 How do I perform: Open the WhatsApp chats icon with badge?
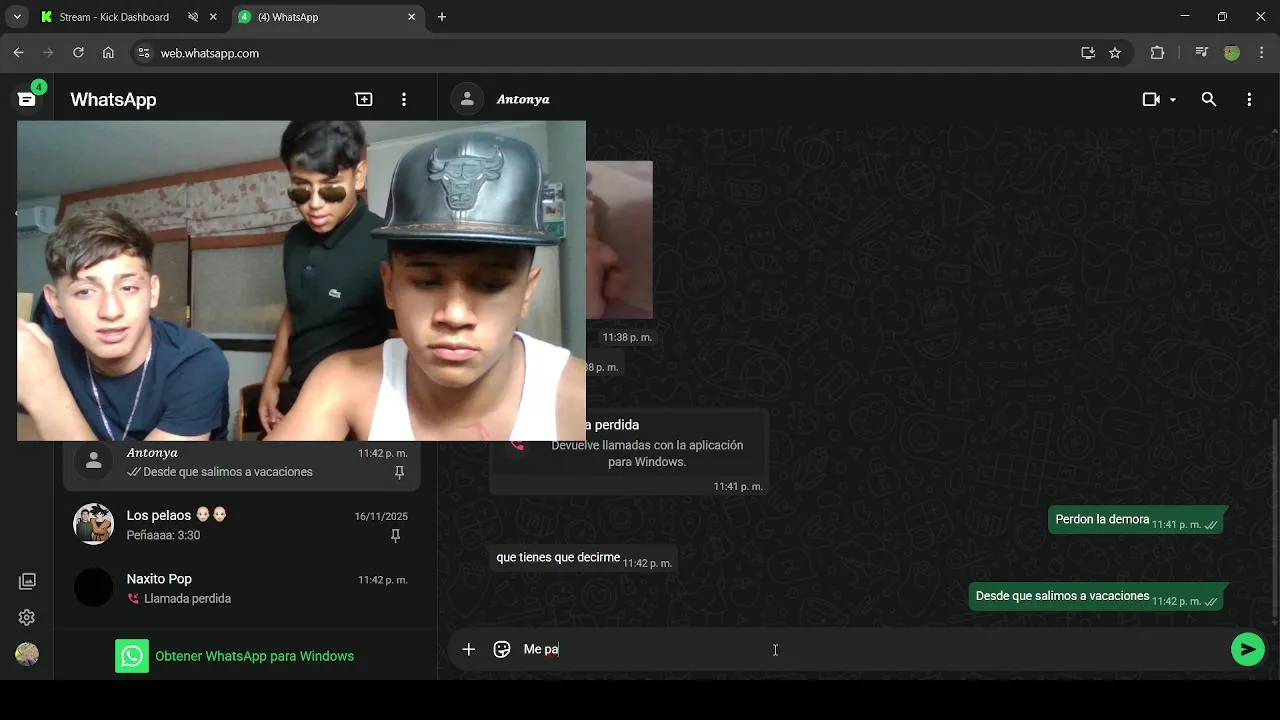27,99
